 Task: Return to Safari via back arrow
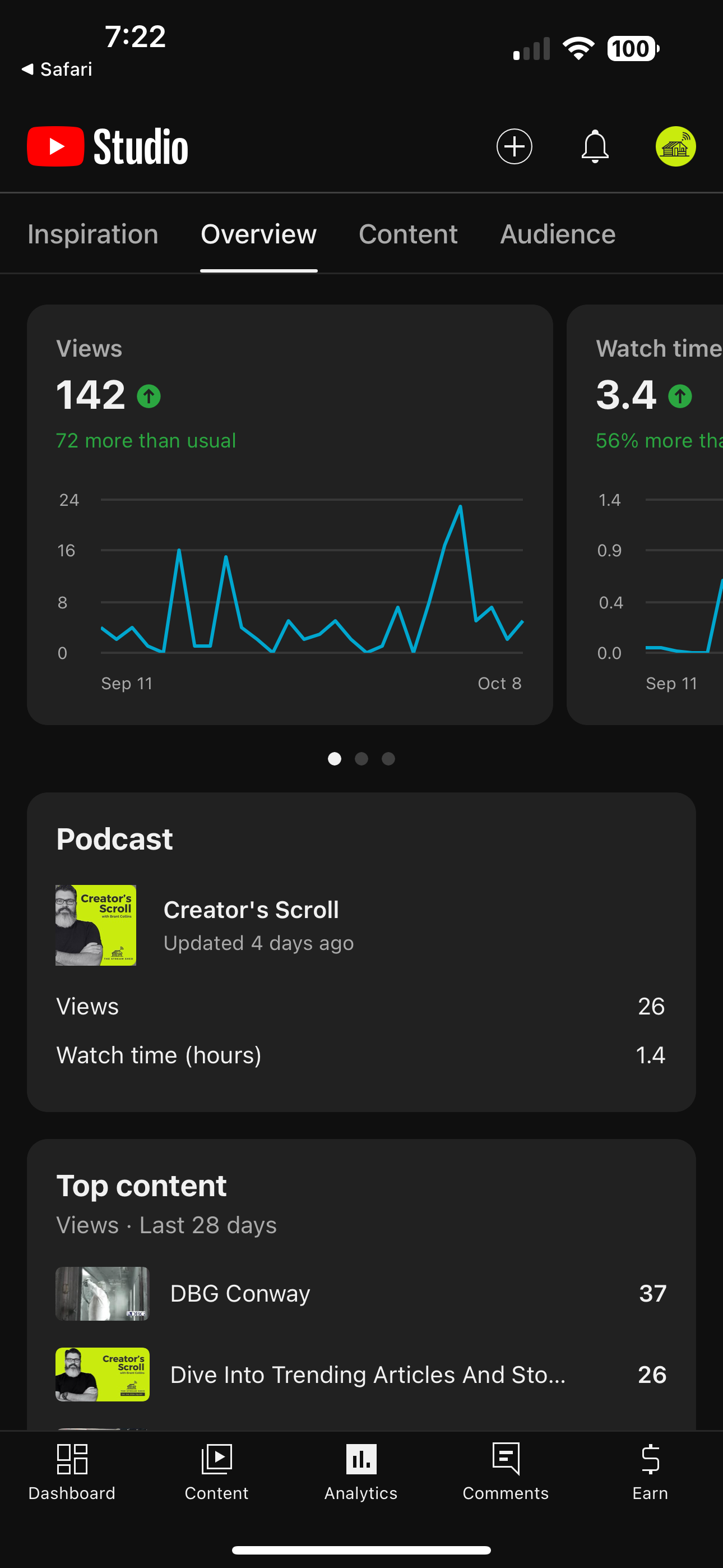tap(57, 70)
